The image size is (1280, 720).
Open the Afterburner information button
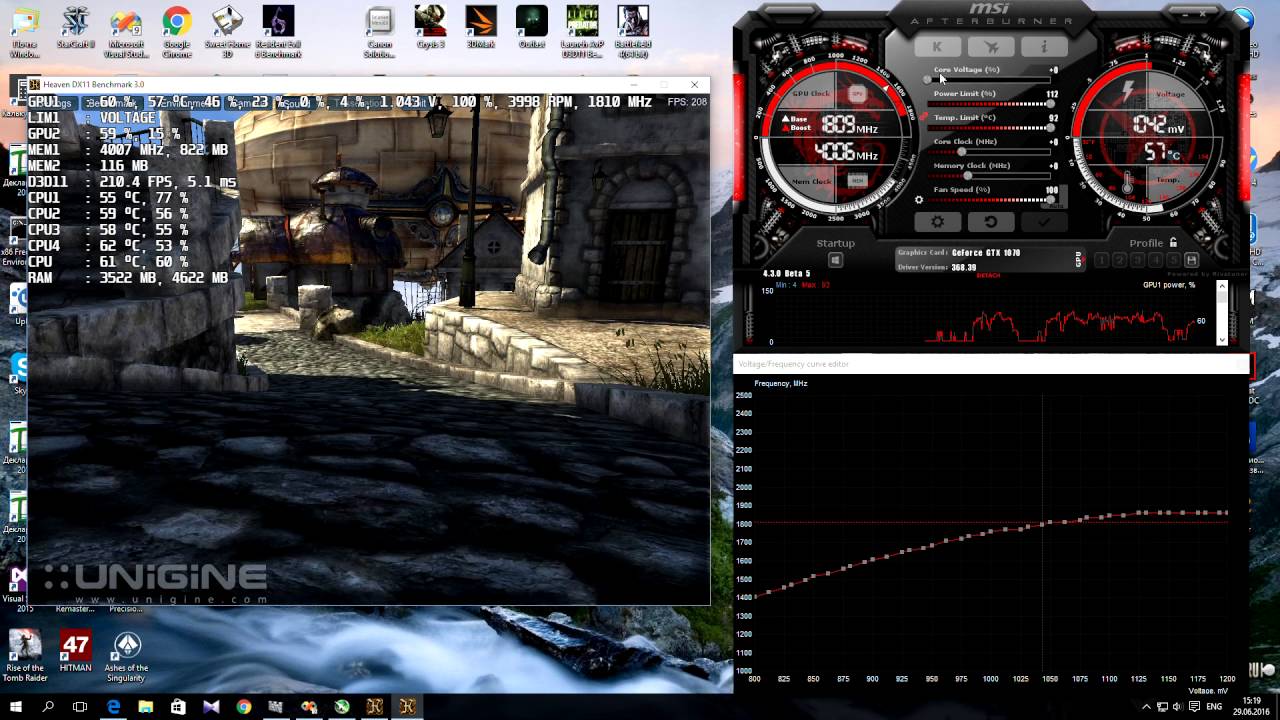(1044, 47)
